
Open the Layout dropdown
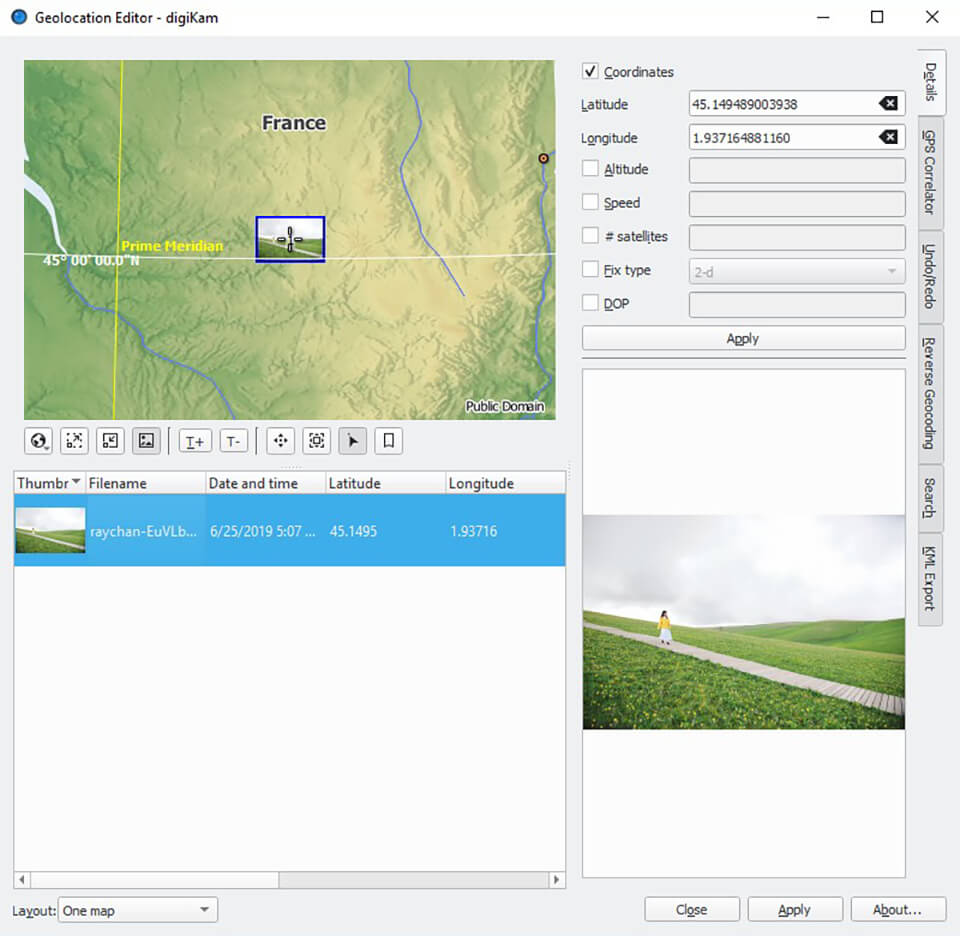[137, 910]
